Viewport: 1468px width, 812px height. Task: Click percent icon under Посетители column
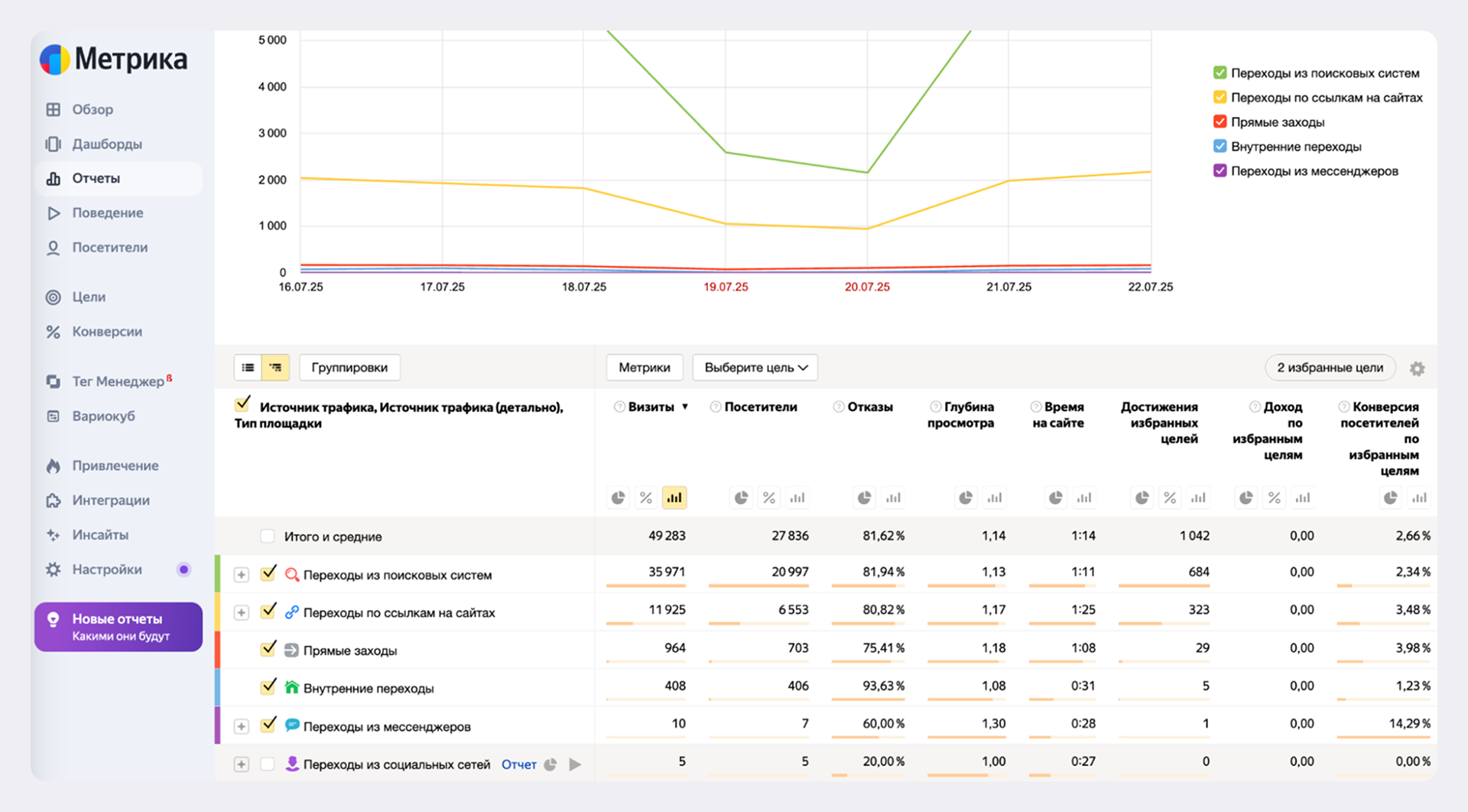coord(769,498)
